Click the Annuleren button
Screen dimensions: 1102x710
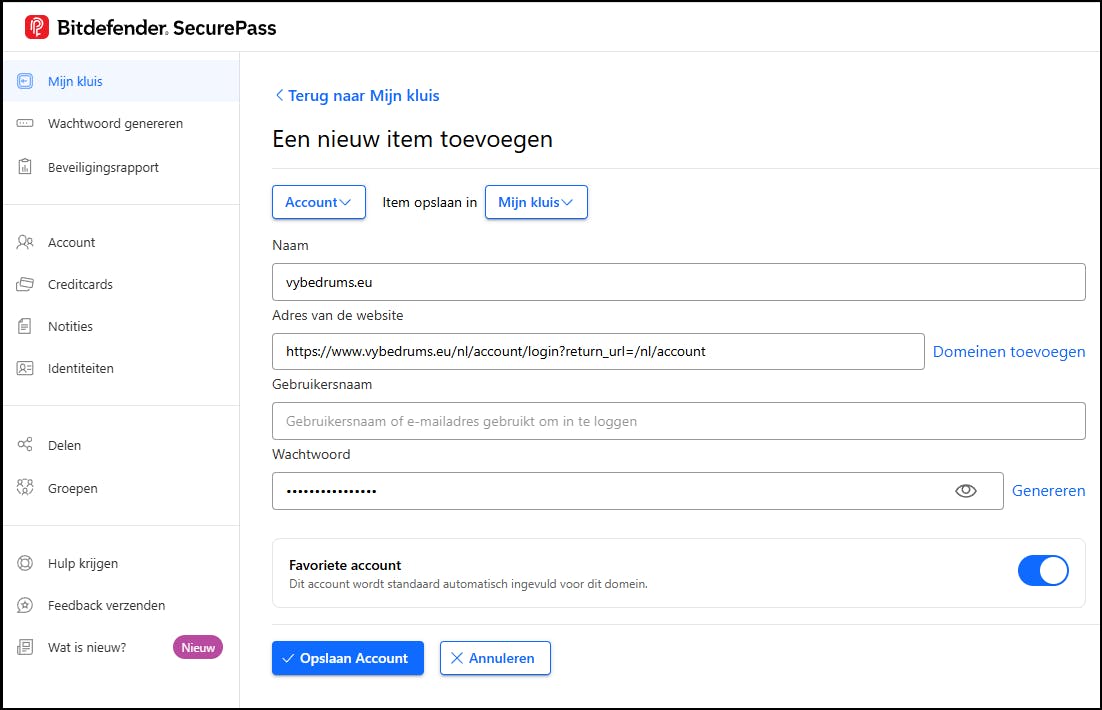pos(495,658)
